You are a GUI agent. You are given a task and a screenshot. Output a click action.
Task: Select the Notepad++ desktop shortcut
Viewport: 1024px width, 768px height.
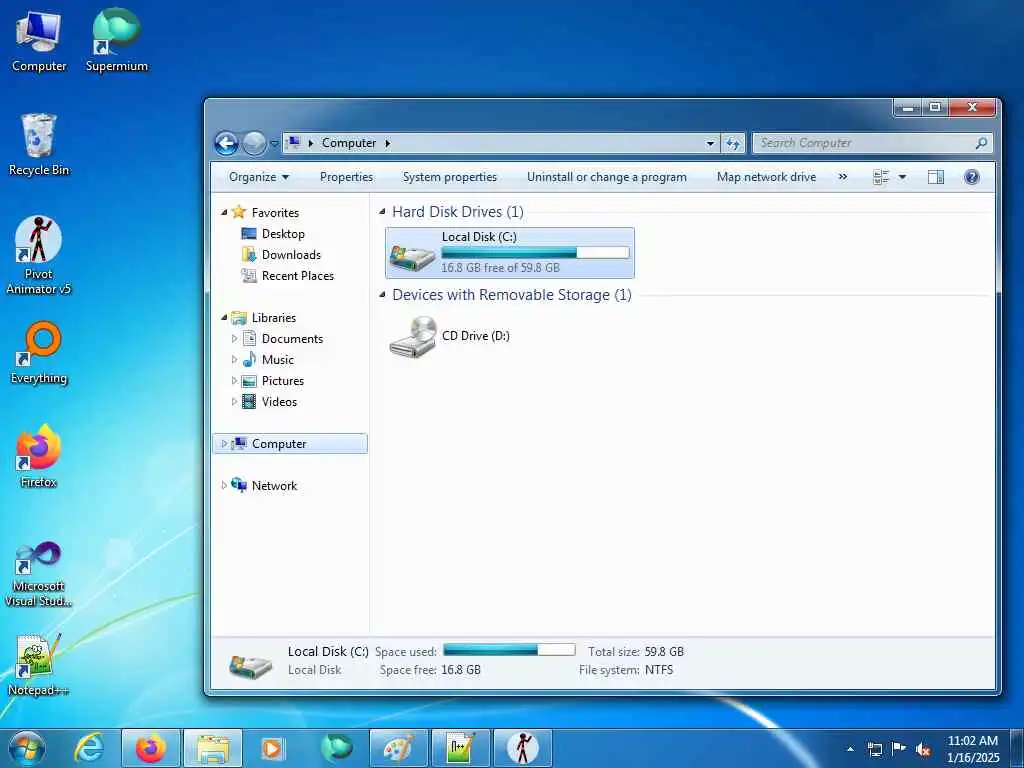(x=39, y=665)
